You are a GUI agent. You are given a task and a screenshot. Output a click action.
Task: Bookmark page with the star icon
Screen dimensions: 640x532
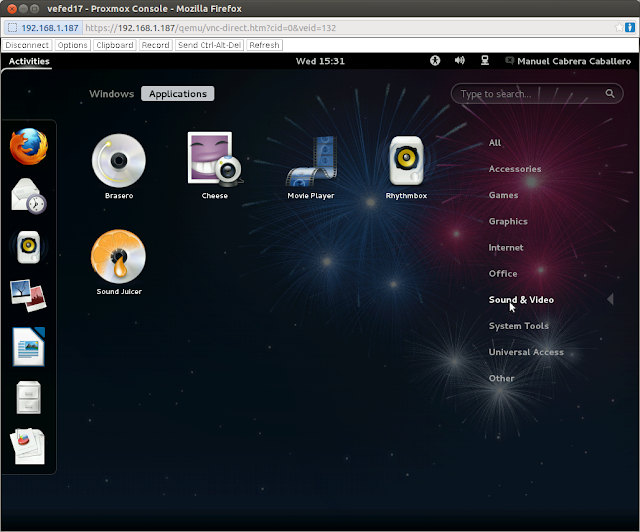619,27
